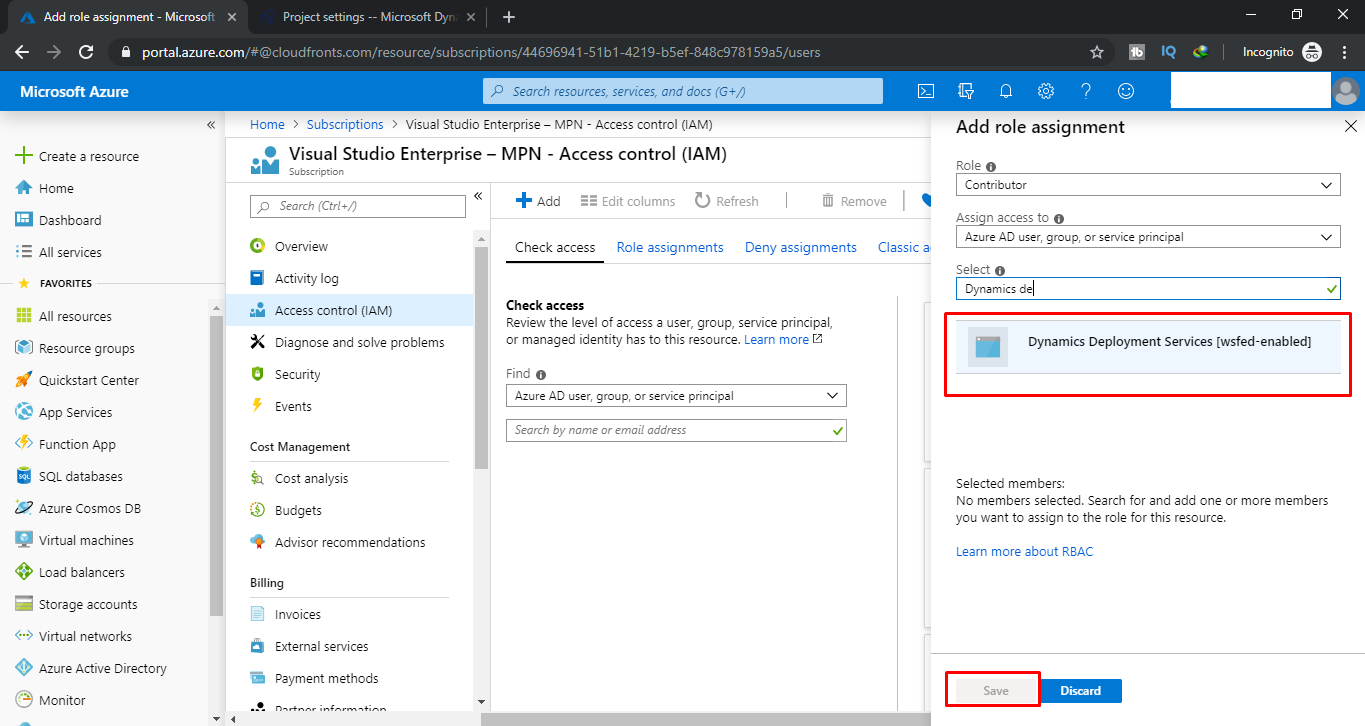The width and height of the screenshot is (1365, 726).
Task: Reload the browser page
Action: (x=86, y=52)
